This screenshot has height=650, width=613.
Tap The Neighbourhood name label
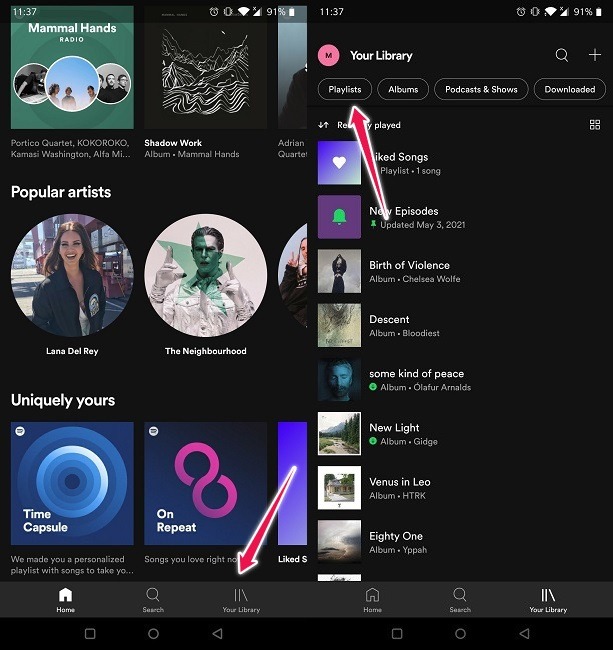206,351
